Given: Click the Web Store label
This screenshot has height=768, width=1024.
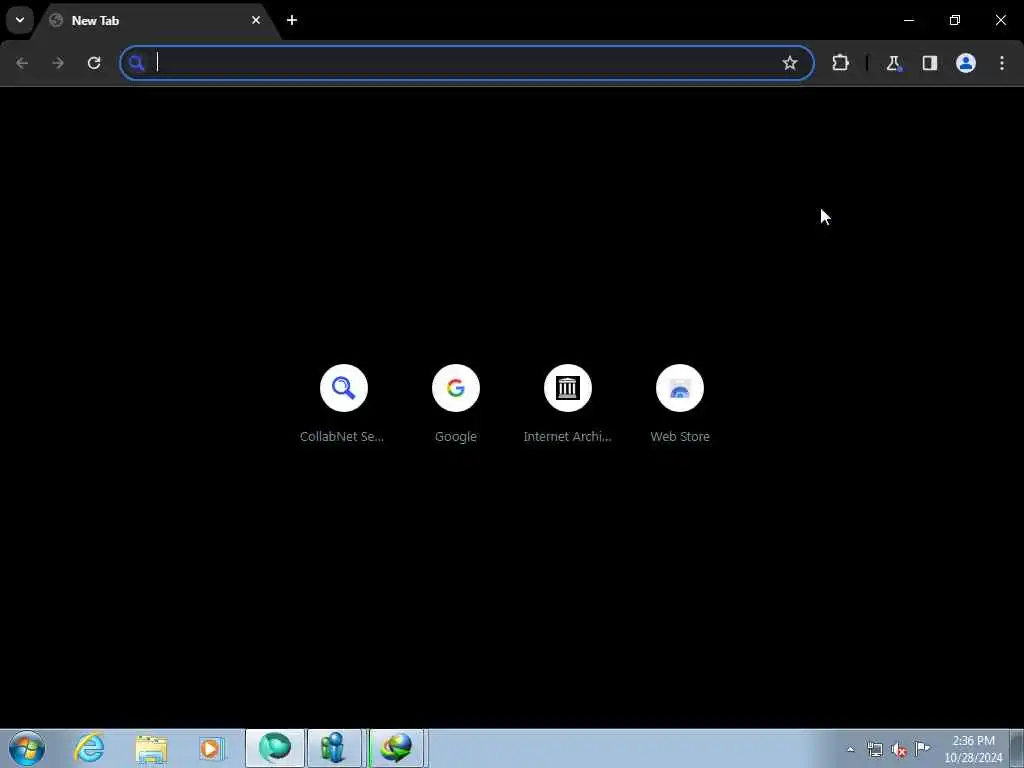Looking at the screenshot, I should click(x=680, y=436).
